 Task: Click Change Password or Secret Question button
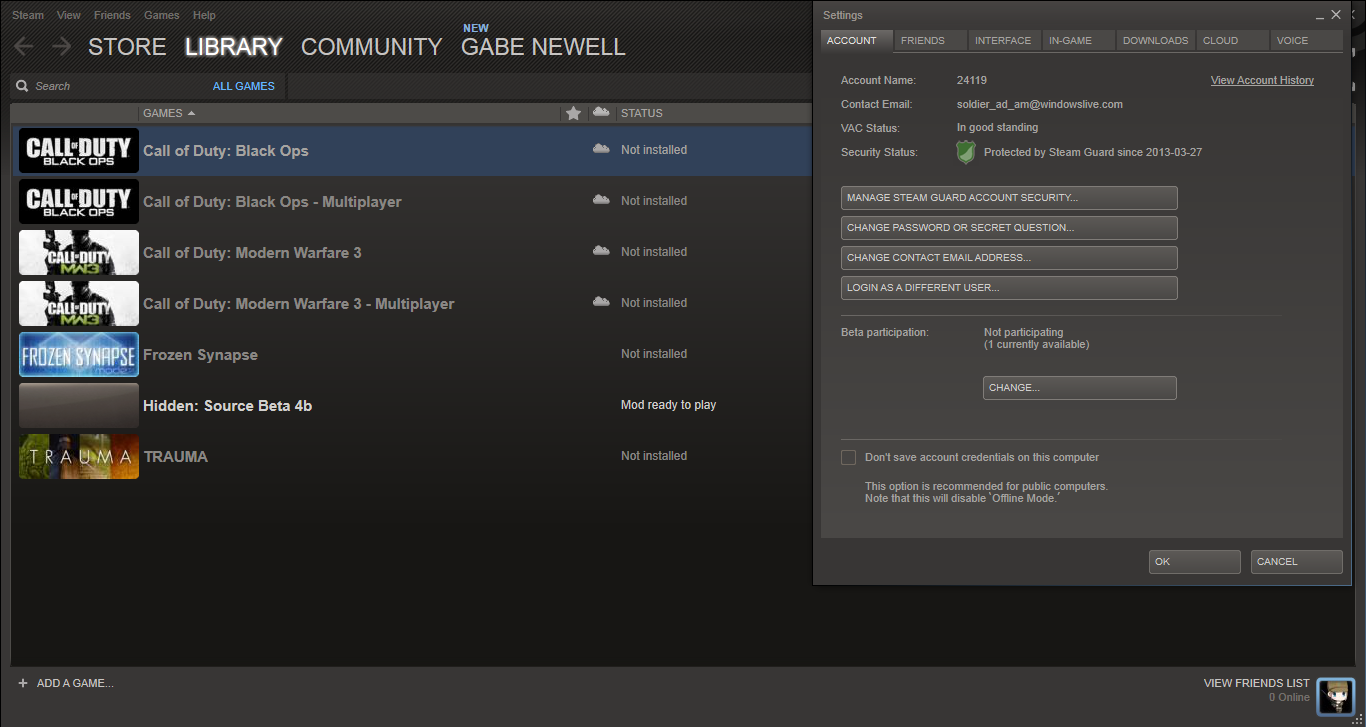pyautogui.click(x=1009, y=228)
